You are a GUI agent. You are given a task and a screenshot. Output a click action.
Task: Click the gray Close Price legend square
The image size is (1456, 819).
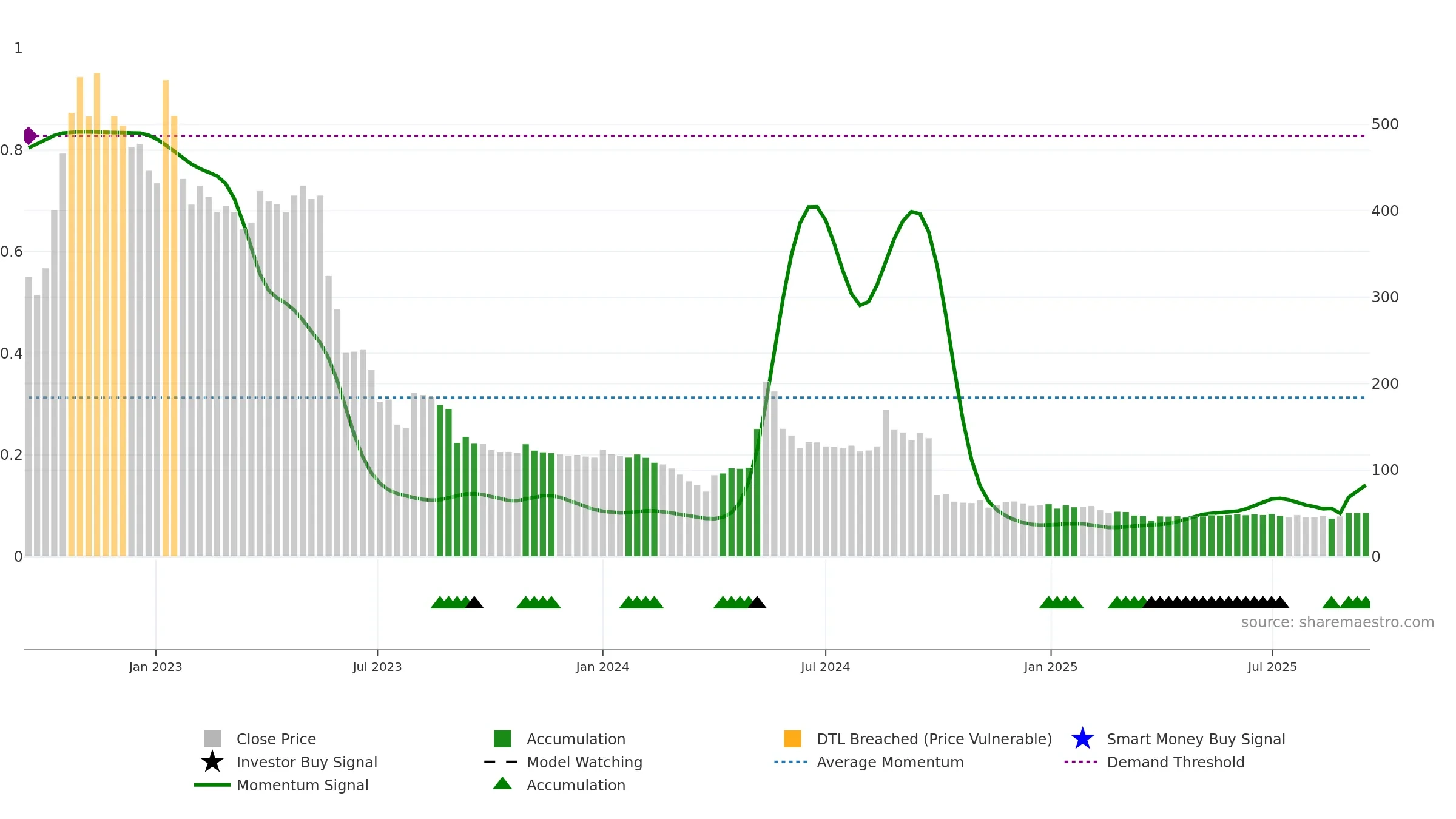point(212,739)
